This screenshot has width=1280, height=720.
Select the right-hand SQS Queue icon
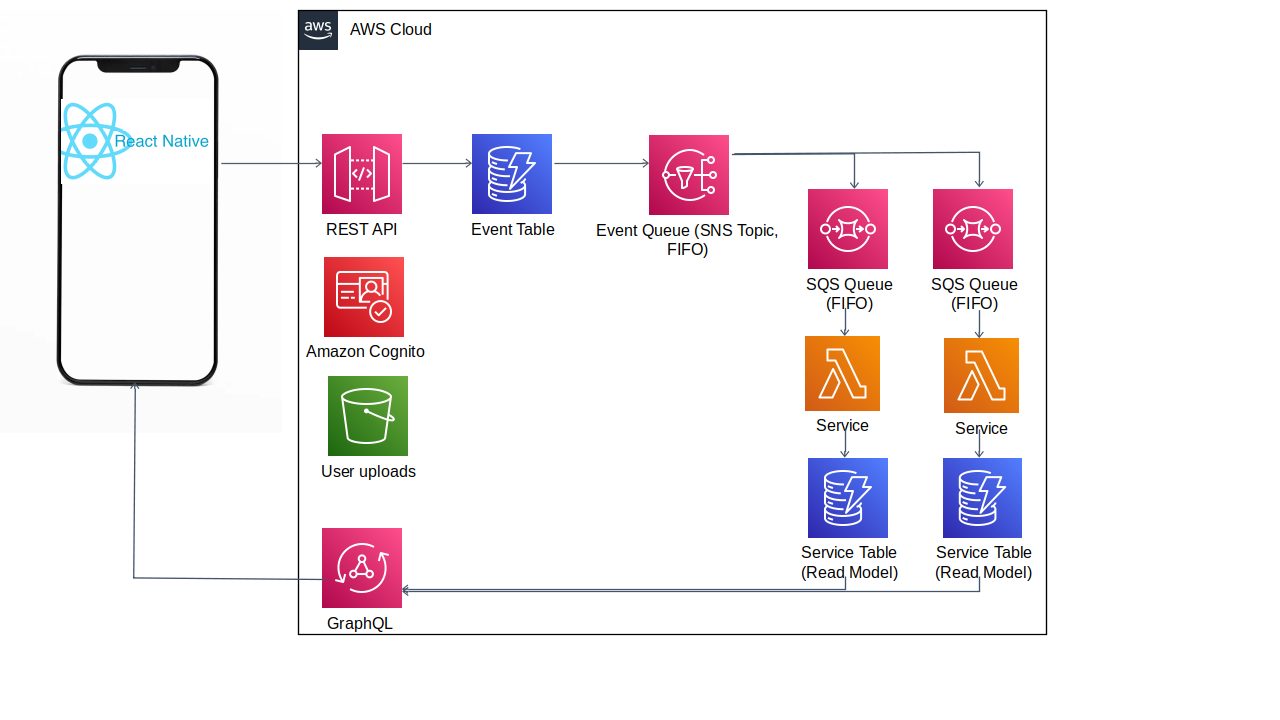pyautogui.click(x=973, y=229)
